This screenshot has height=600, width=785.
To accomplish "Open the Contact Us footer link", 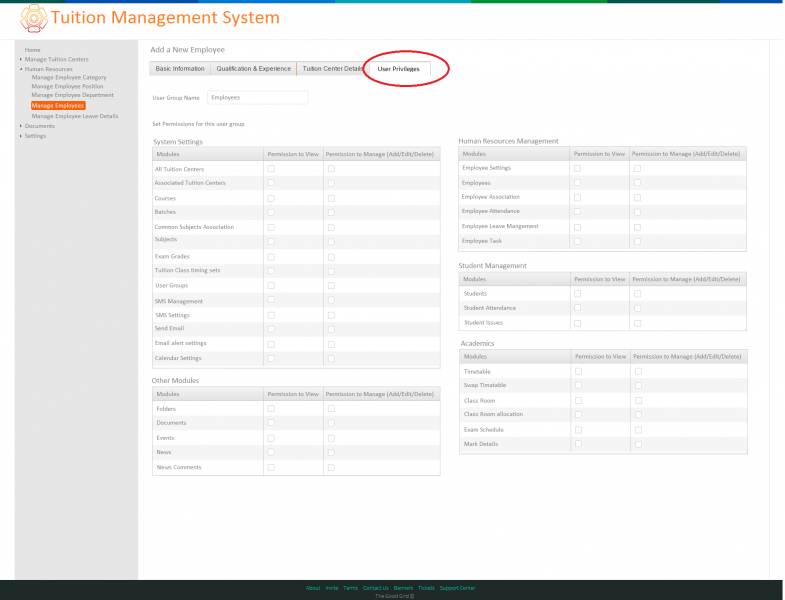I will [375, 588].
